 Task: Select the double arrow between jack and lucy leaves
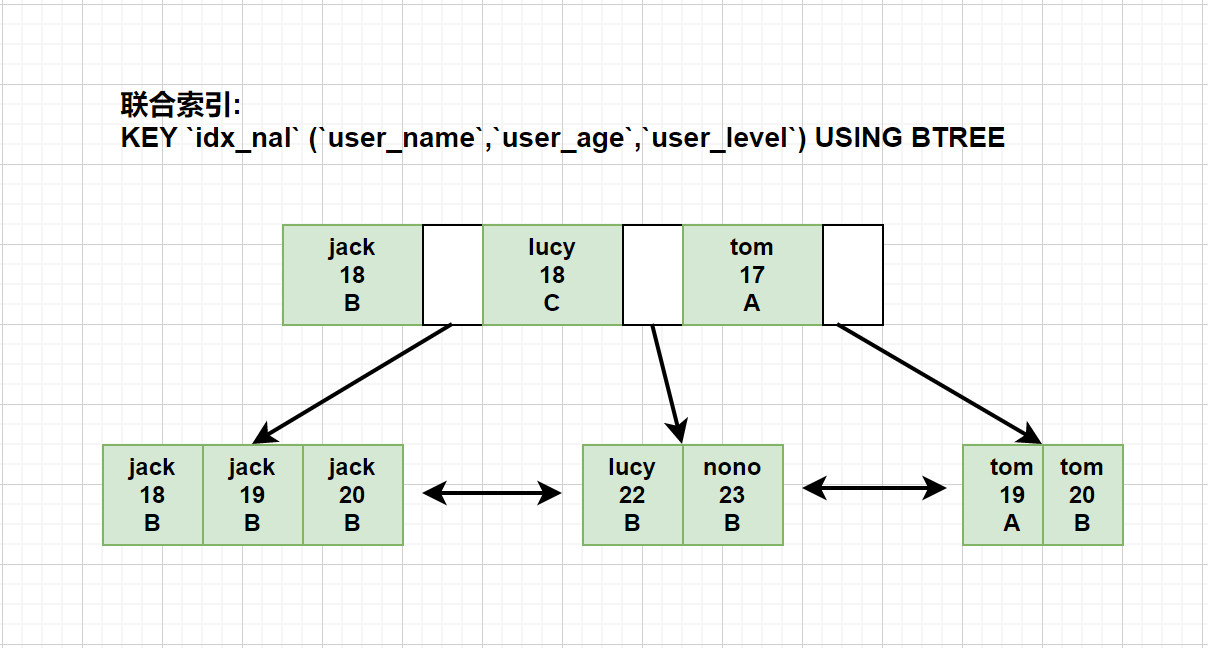(492, 492)
